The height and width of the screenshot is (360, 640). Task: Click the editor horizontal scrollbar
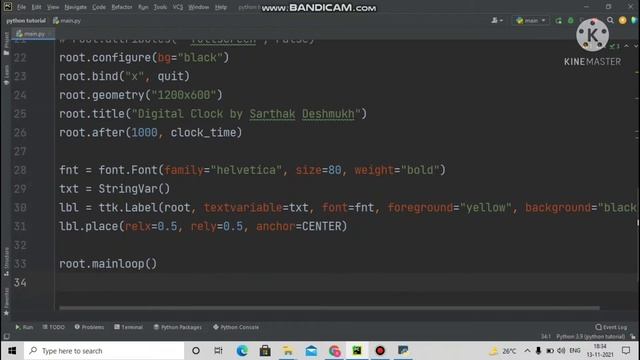(x=329, y=308)
